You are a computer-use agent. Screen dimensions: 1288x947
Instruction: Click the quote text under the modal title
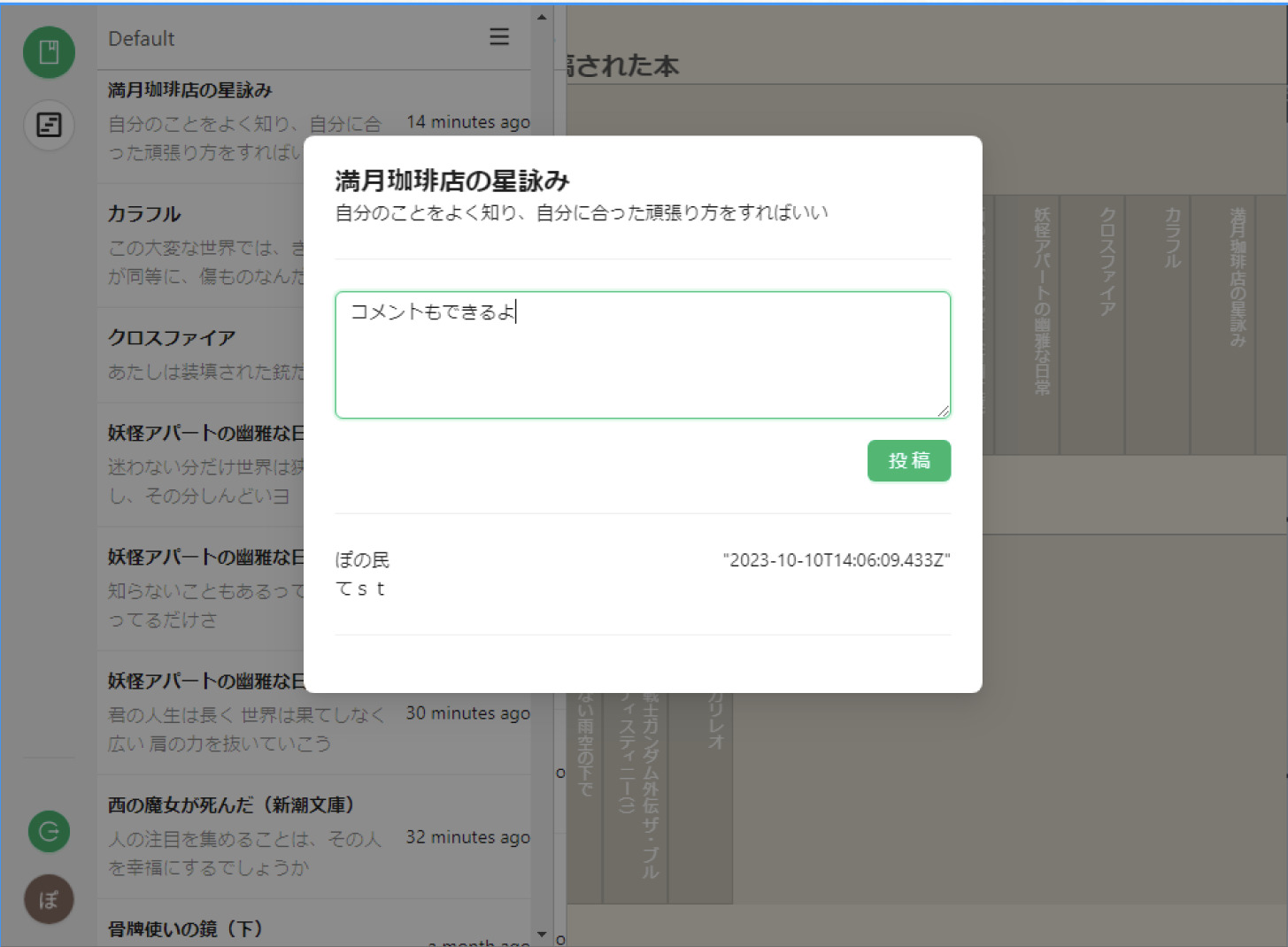point(582,212)
